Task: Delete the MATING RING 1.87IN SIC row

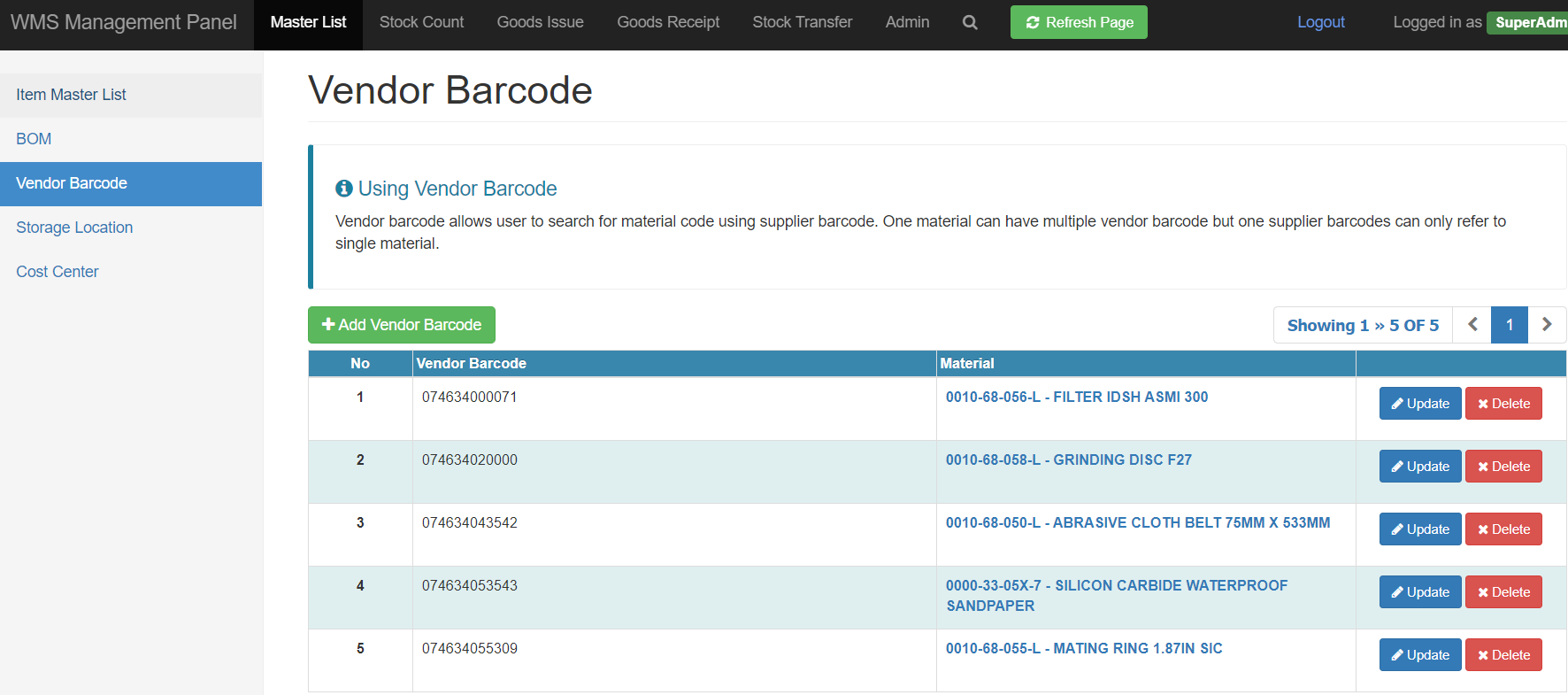Action: tap(1503, 655)
